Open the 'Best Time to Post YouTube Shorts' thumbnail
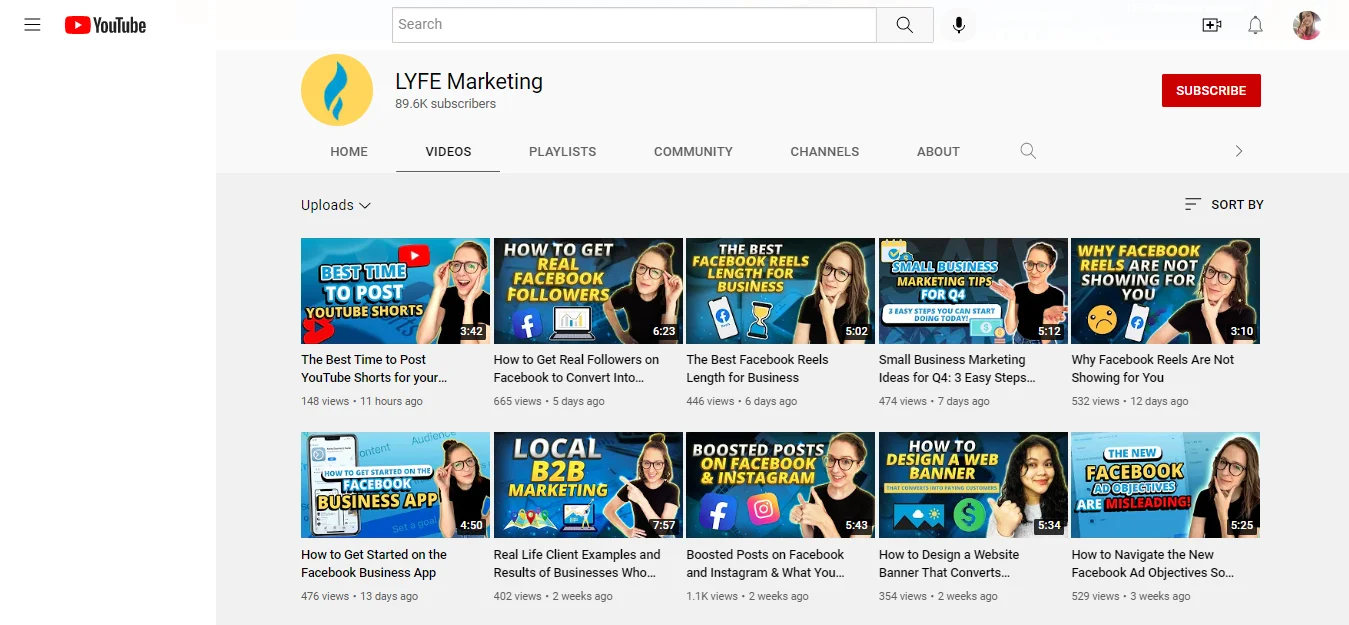Viewport: 1349px width, 625px height. coord(395,291)
